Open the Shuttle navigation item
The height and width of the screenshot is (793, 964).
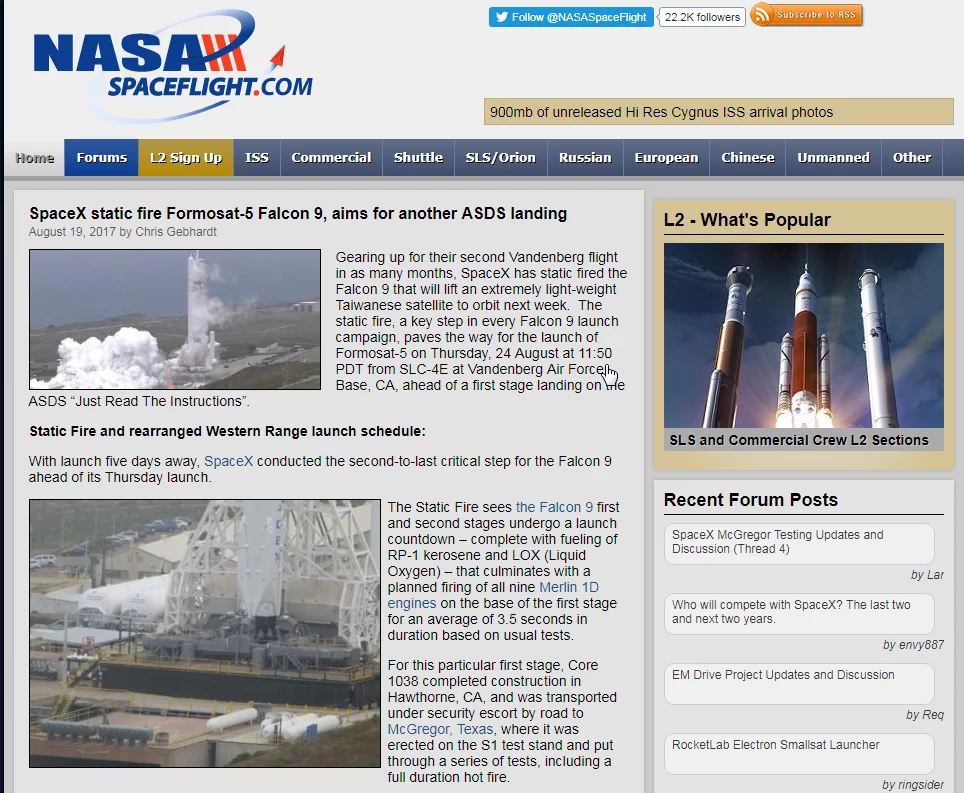coord(419,158)
